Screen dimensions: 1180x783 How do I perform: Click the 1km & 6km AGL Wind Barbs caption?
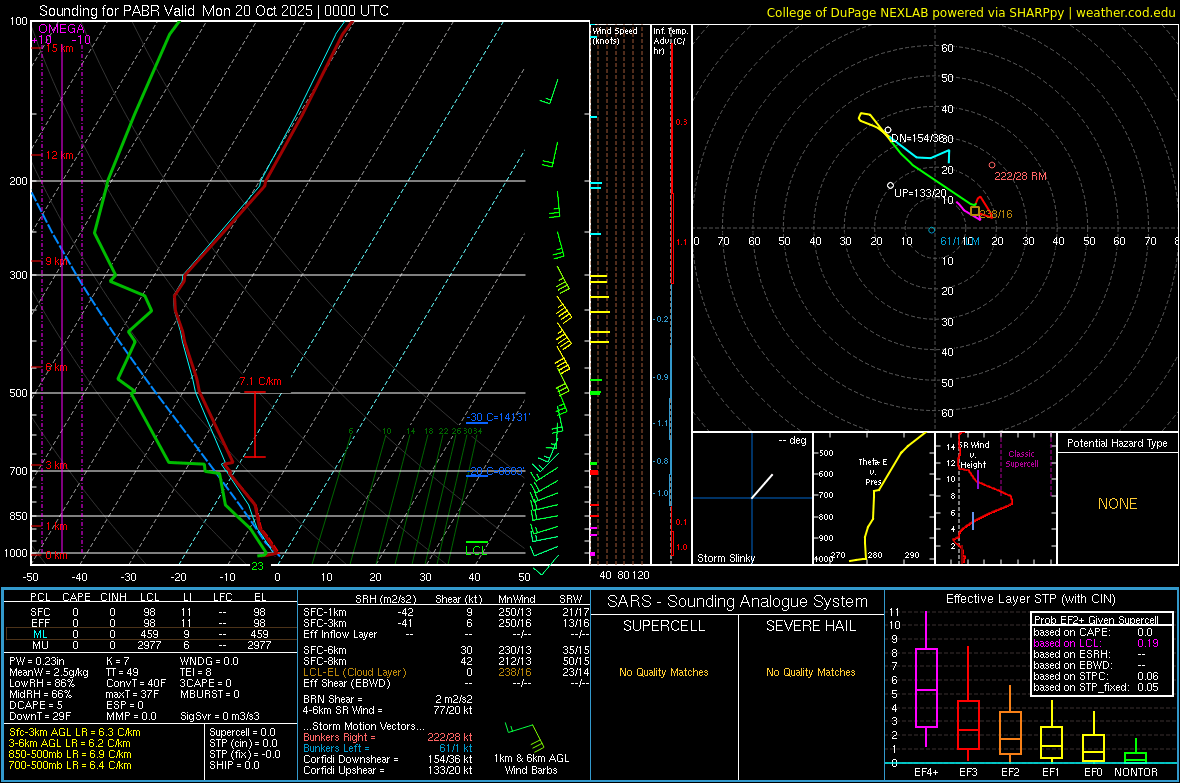point(531,764)
